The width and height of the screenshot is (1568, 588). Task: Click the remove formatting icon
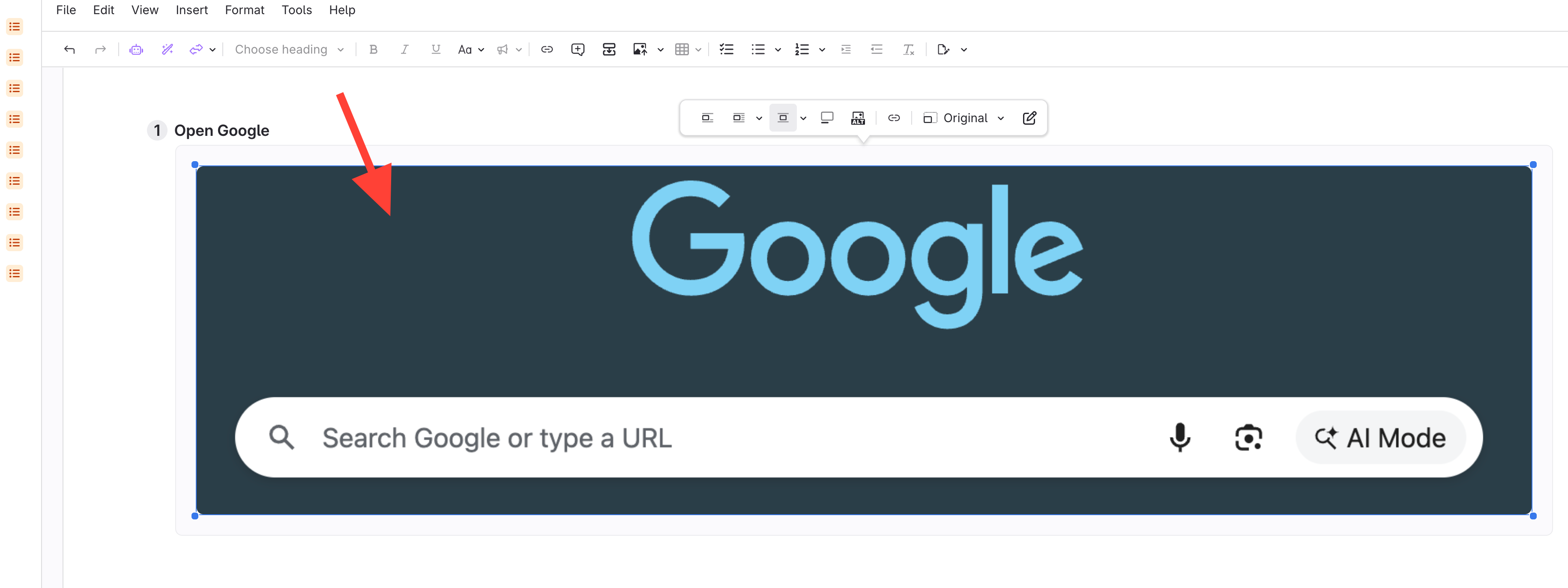(908, 50)
